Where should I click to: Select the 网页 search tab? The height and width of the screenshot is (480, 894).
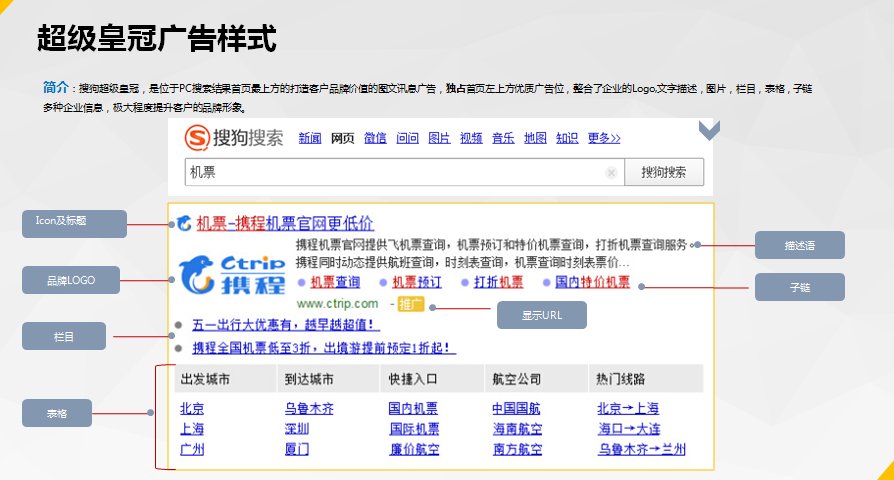(343, 138)
